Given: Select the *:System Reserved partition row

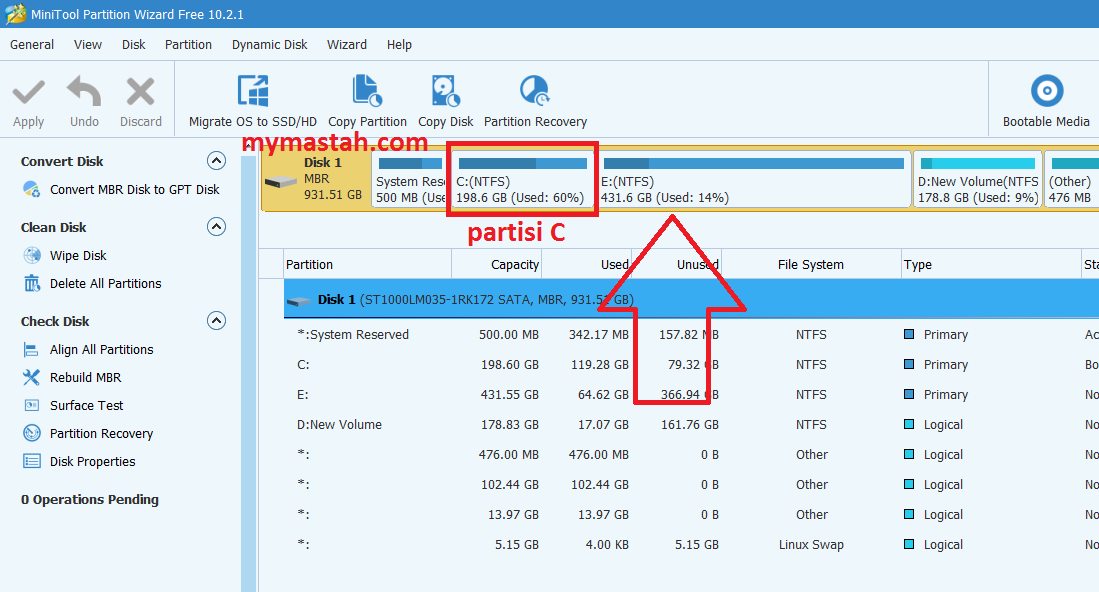Looking at the screenshot, I should [x=691, y=334].
